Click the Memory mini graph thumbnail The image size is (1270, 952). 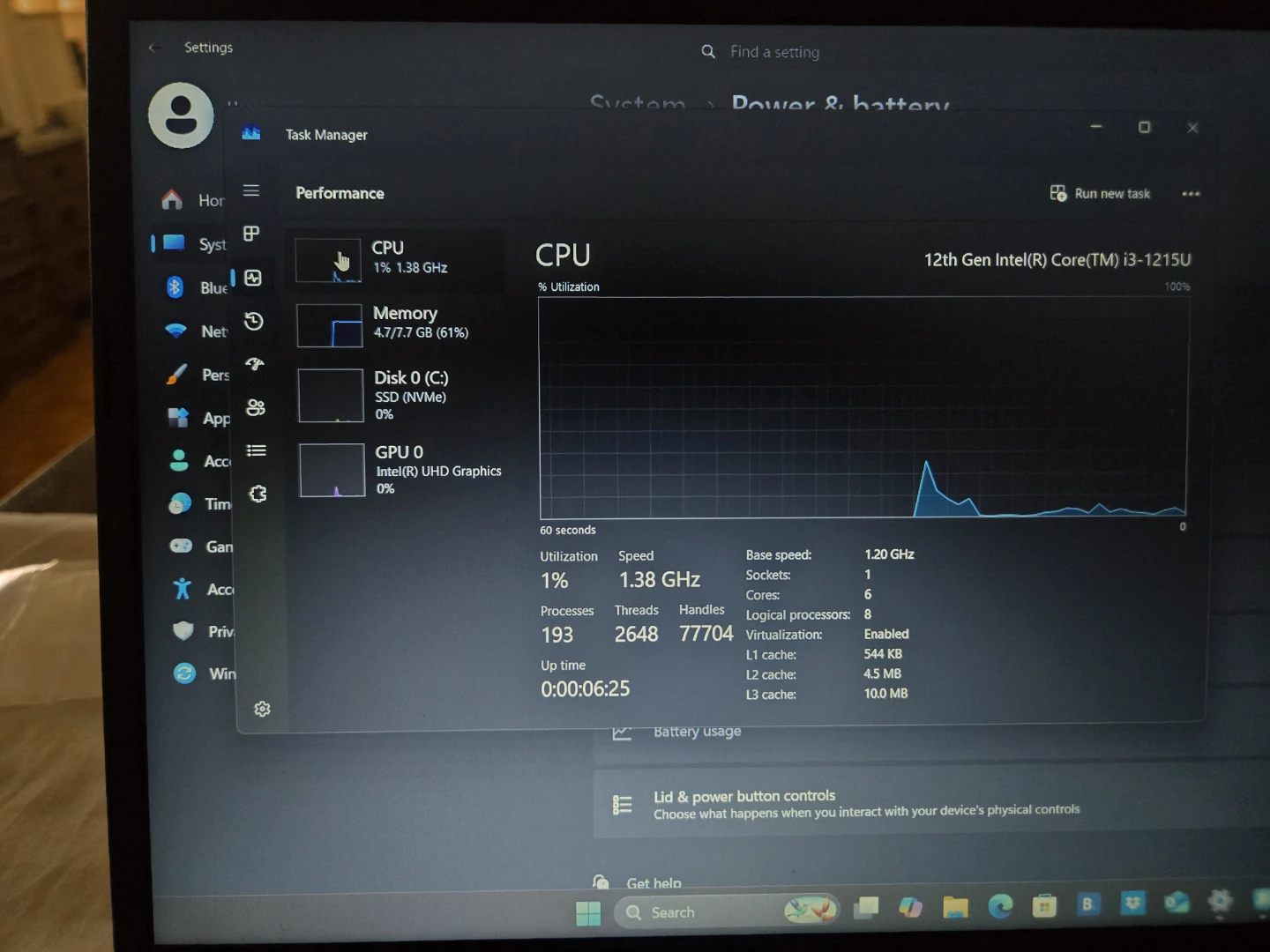329,325
